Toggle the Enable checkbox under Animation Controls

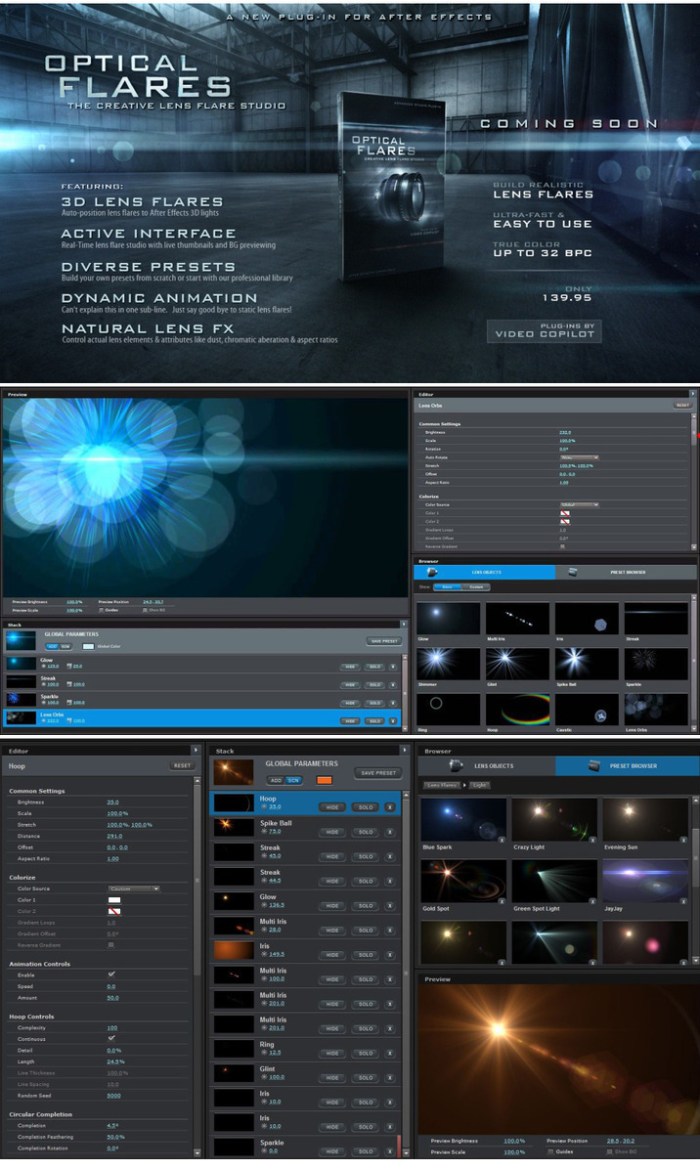111,973
